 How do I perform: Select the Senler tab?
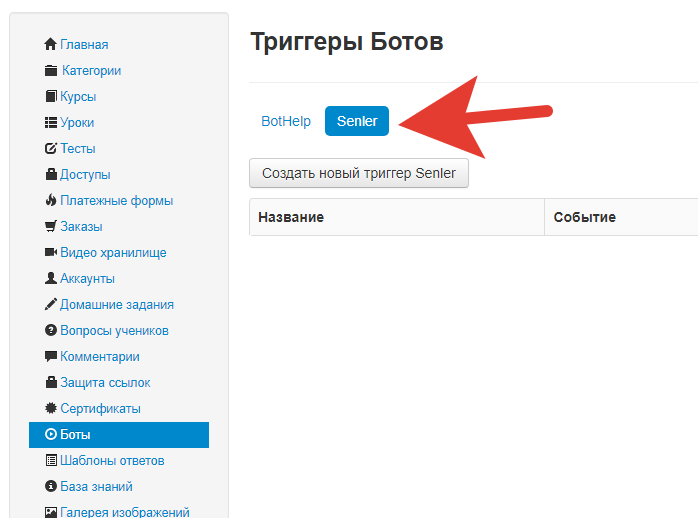[357, 121]
